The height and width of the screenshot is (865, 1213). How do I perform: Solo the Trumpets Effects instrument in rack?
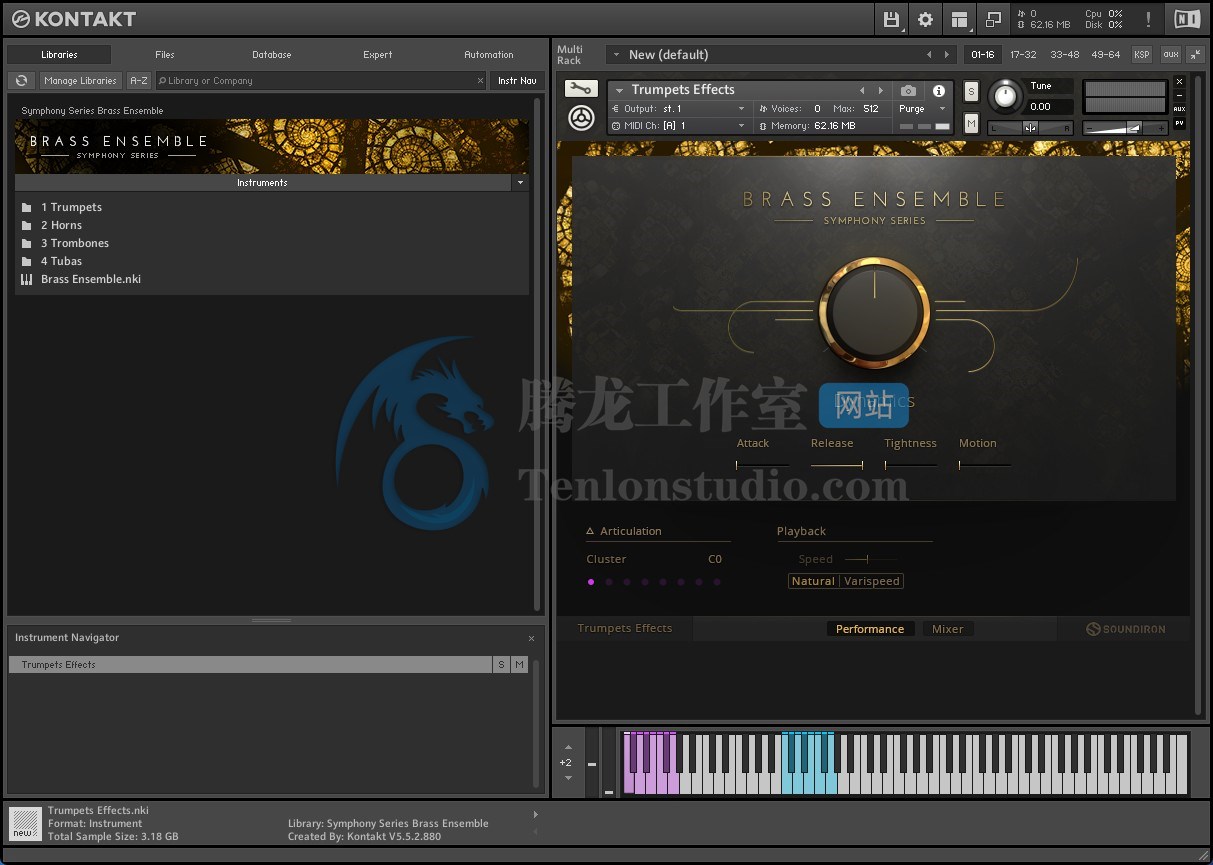971,92
